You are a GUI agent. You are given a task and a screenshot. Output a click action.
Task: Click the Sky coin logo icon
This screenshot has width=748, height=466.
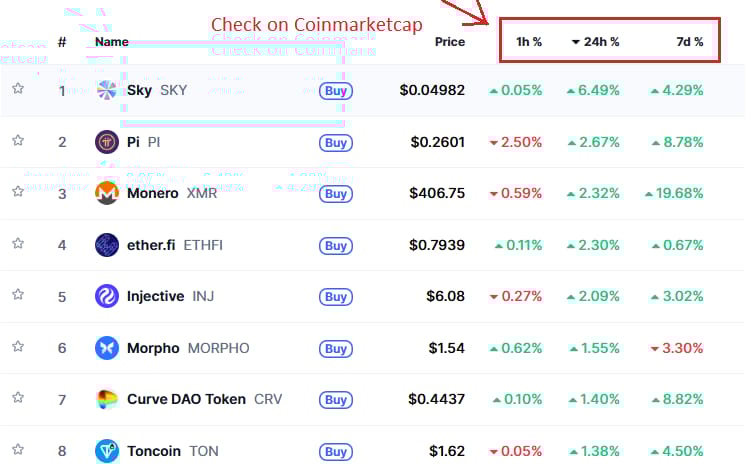pyautogui.click(x=106, y=90)
